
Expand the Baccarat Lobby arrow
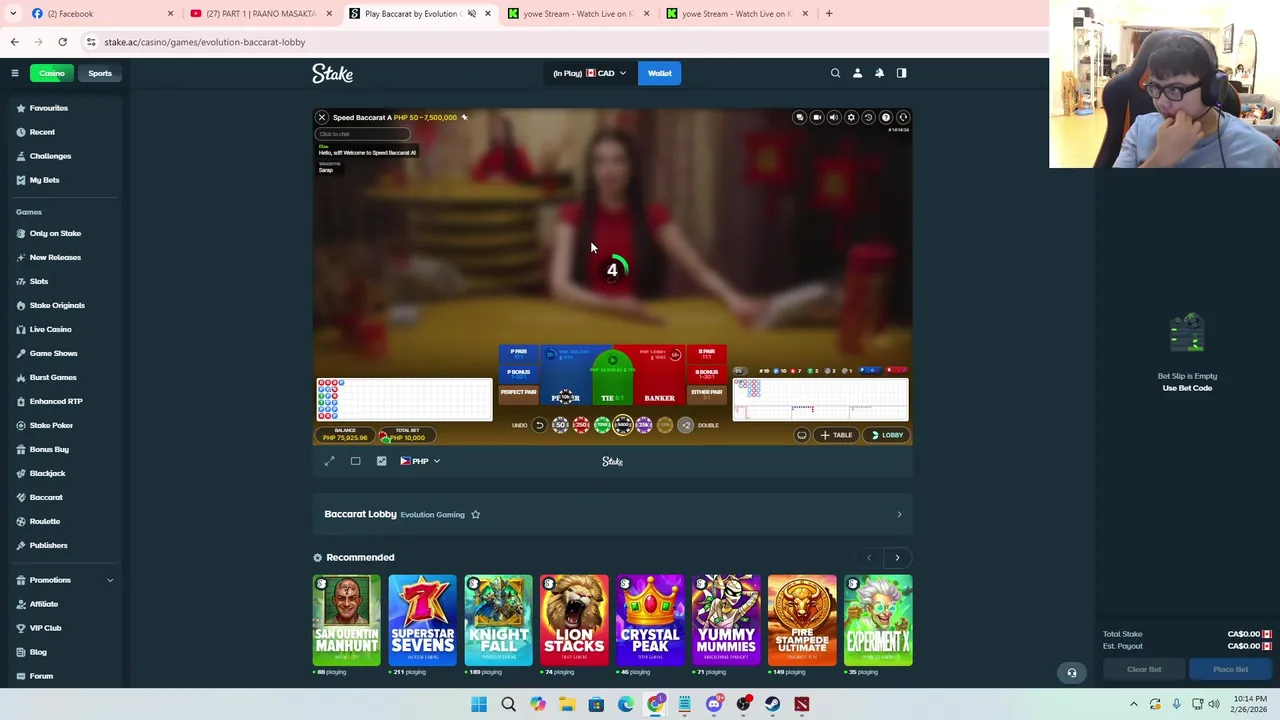pyautogui.click(x=899, y=514)
